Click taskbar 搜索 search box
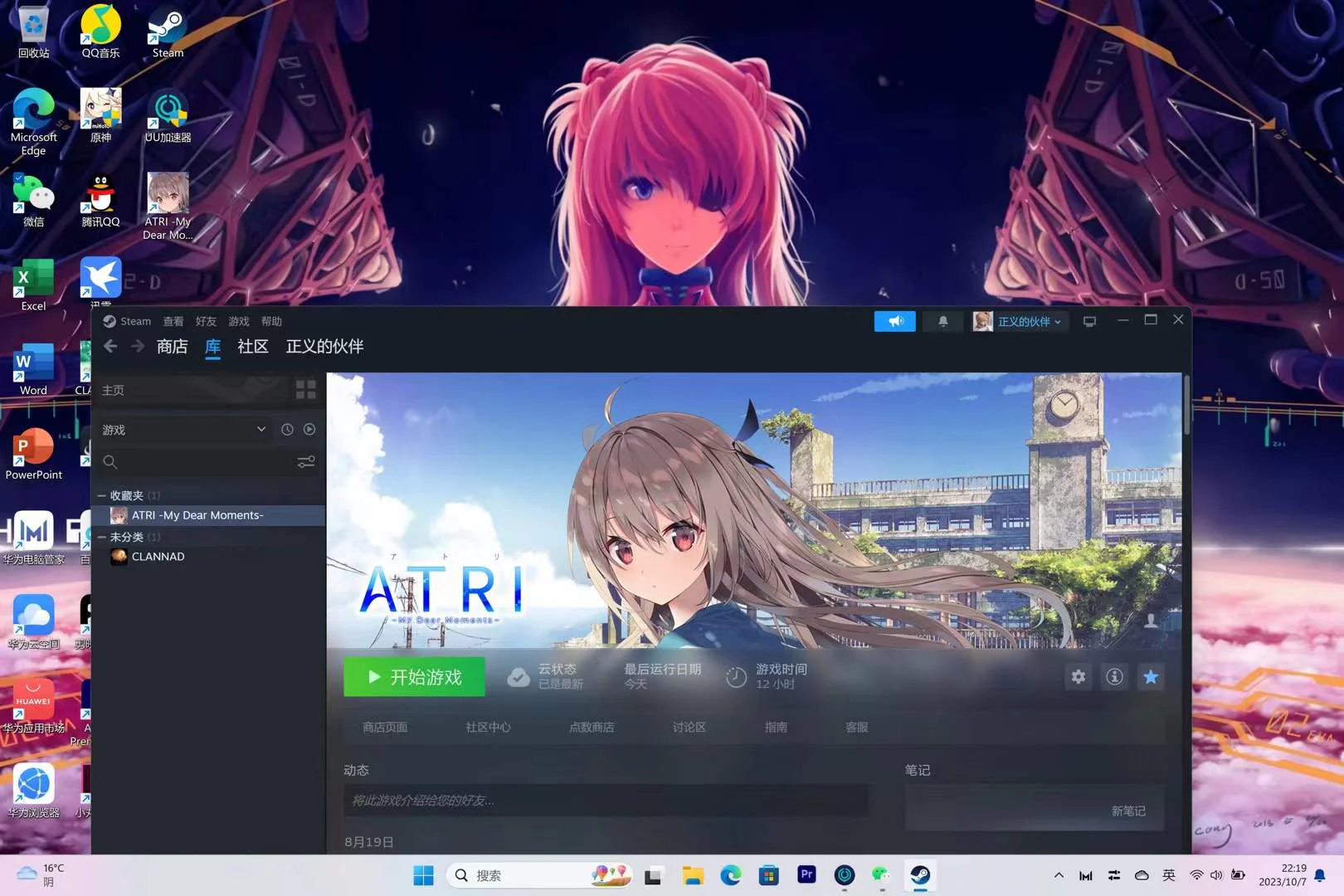 click(x=540, y=875)
